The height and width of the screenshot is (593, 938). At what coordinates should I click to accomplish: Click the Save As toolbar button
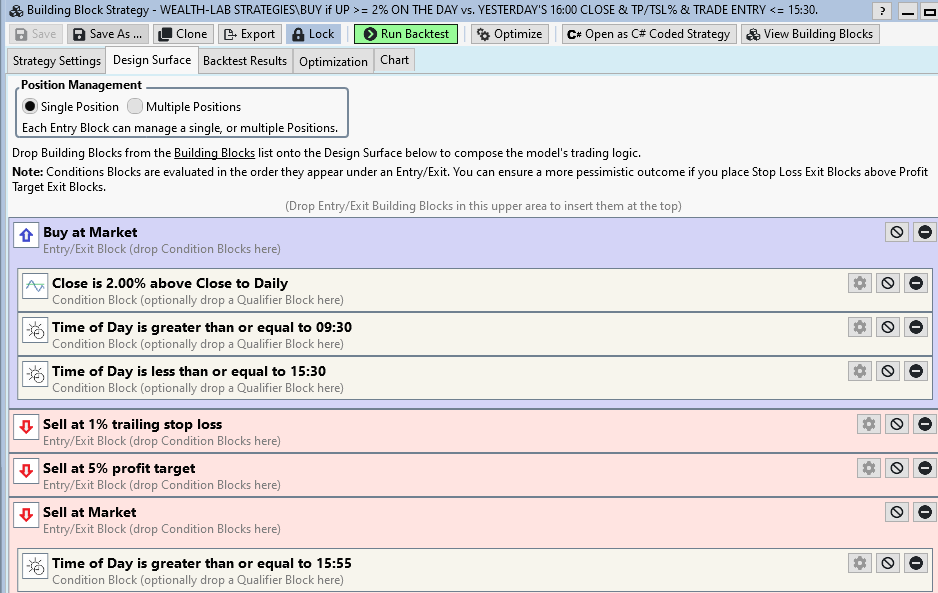pyautogui.click(x=108, y=34)
